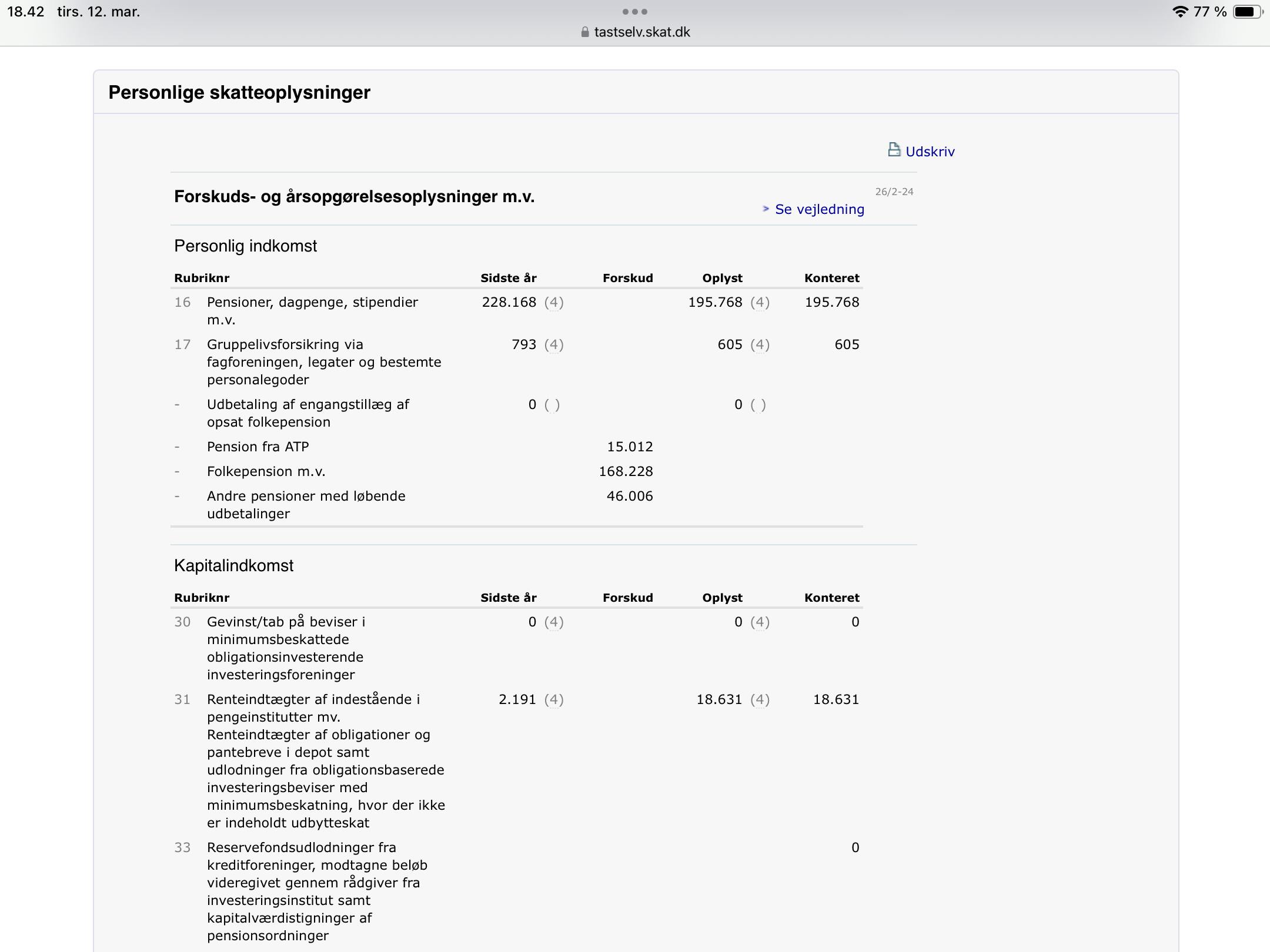This screenshot has width=1270, height=952.
Task: Click code (4) next to 793 value
Action: 553,345
